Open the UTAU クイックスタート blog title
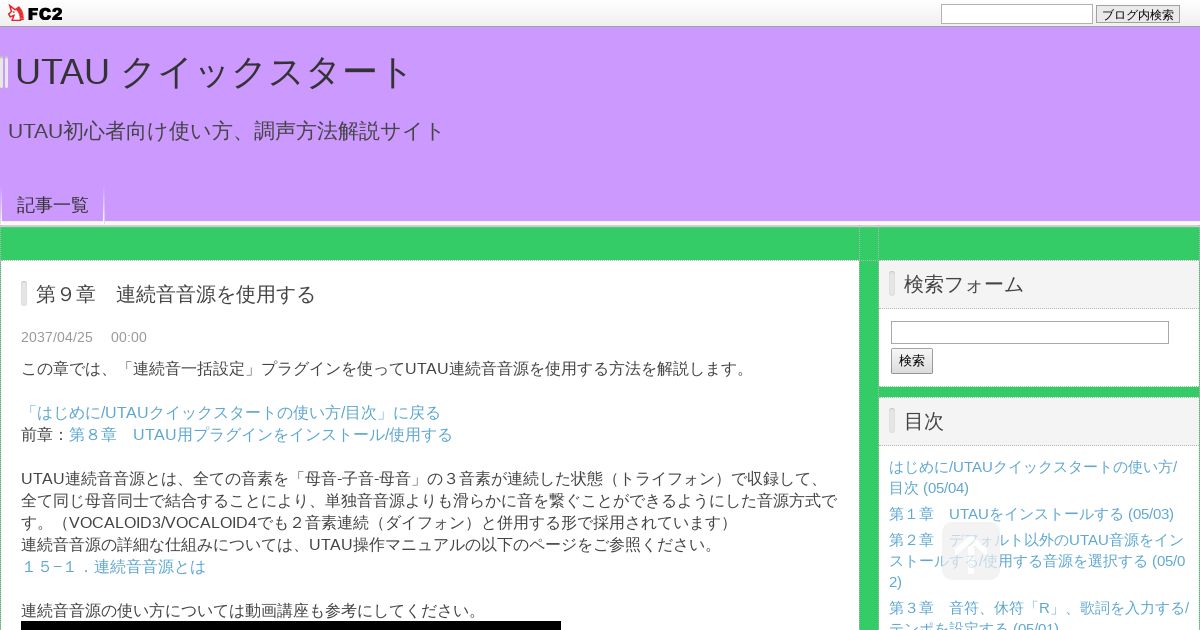 214,72
